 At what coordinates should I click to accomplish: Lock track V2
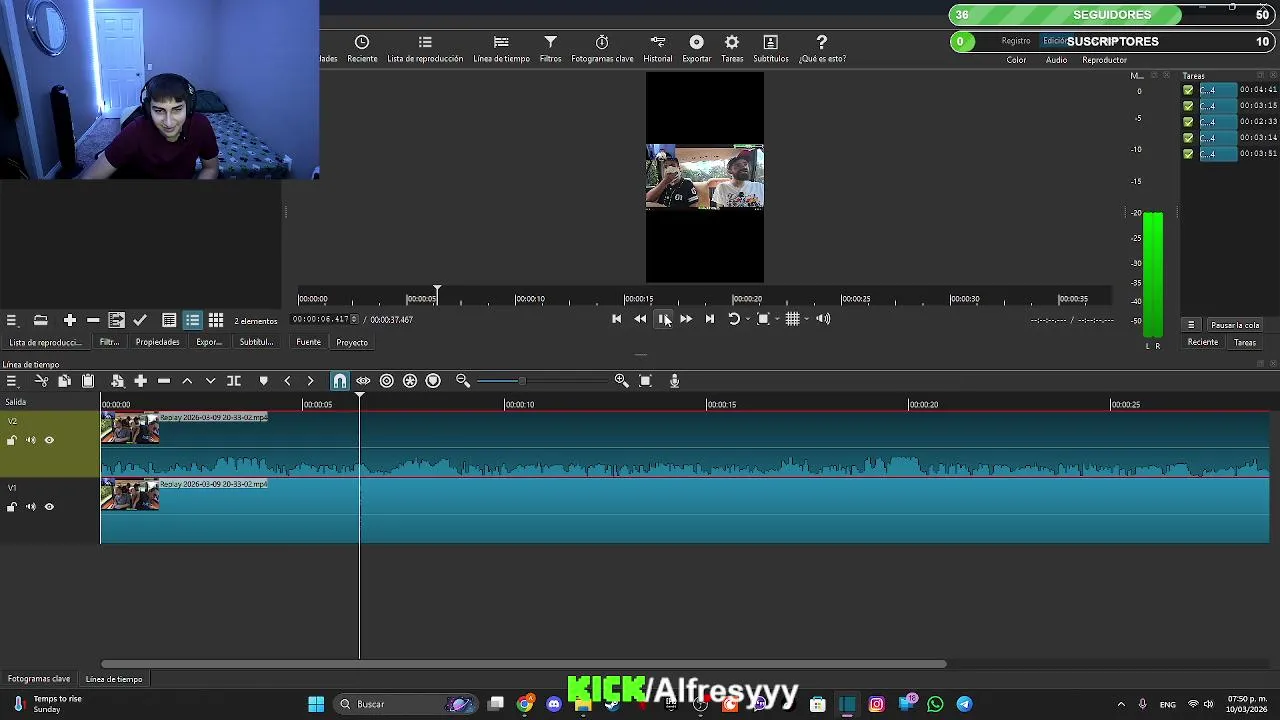coord(12,440)
